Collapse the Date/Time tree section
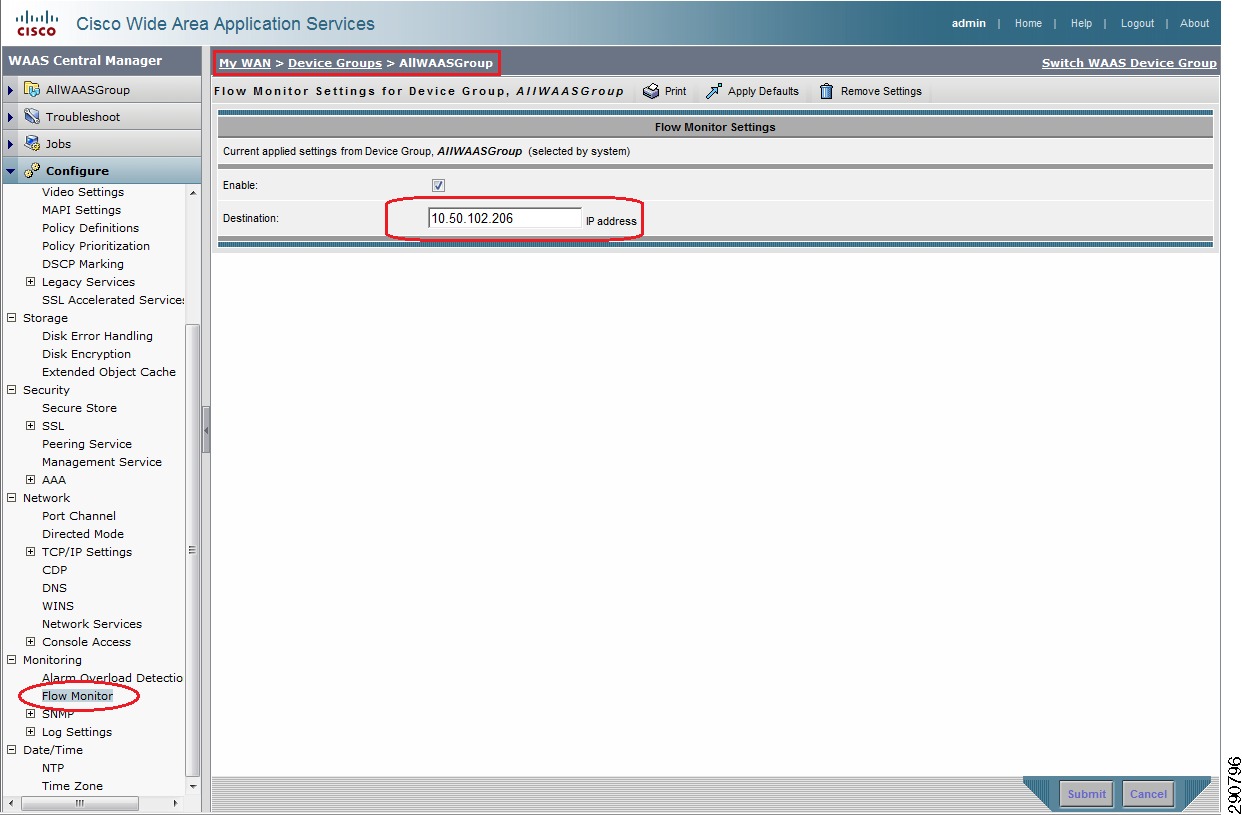This screenshot has height=815, width=1242. 12,750
